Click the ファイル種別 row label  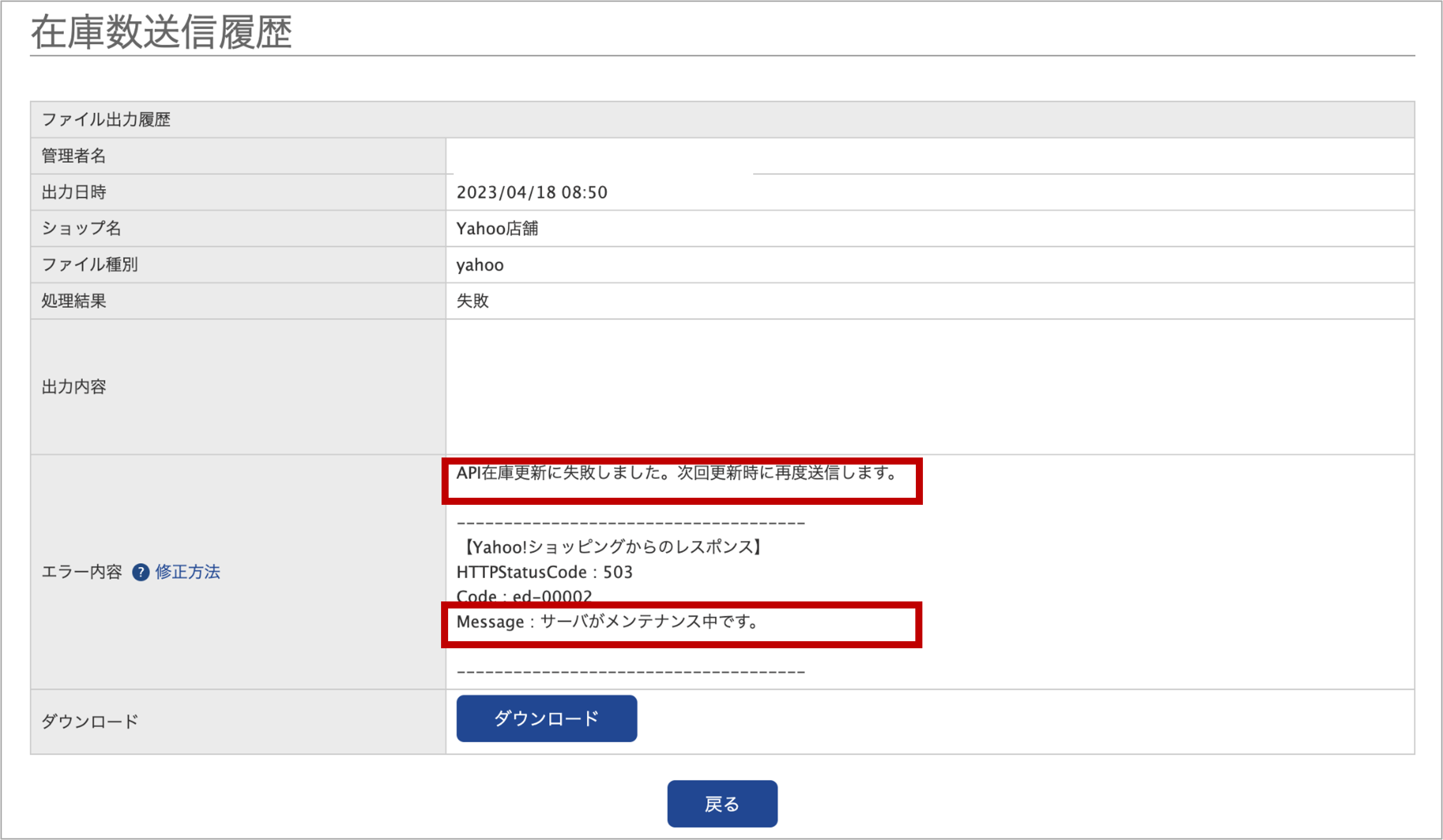point(90,264)
